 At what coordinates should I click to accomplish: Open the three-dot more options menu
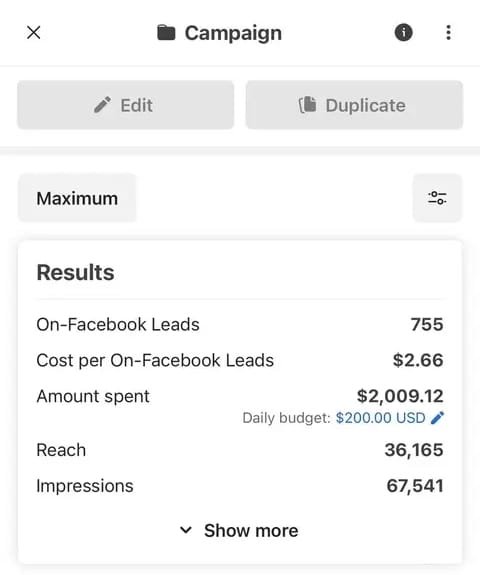(448, 33)
